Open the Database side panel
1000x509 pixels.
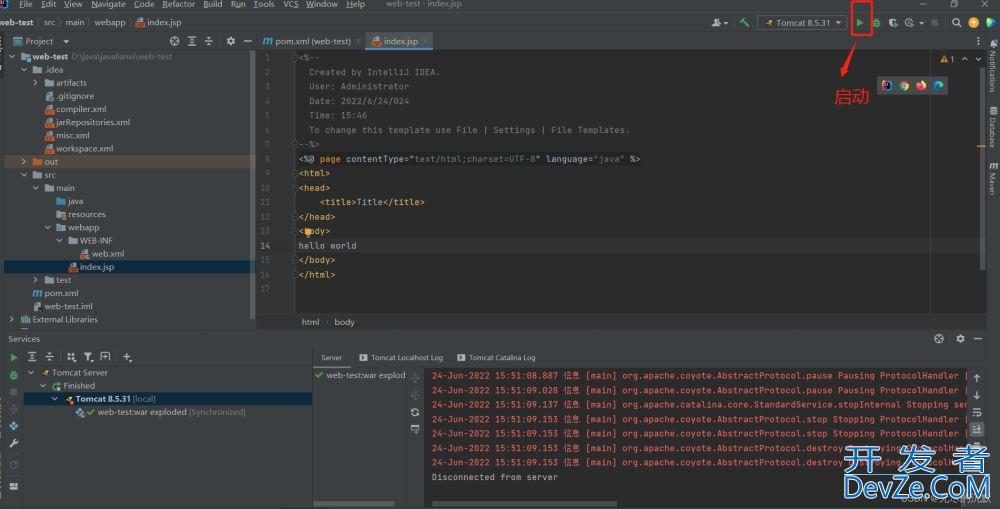pyautogui.click(x=993, y=126)
